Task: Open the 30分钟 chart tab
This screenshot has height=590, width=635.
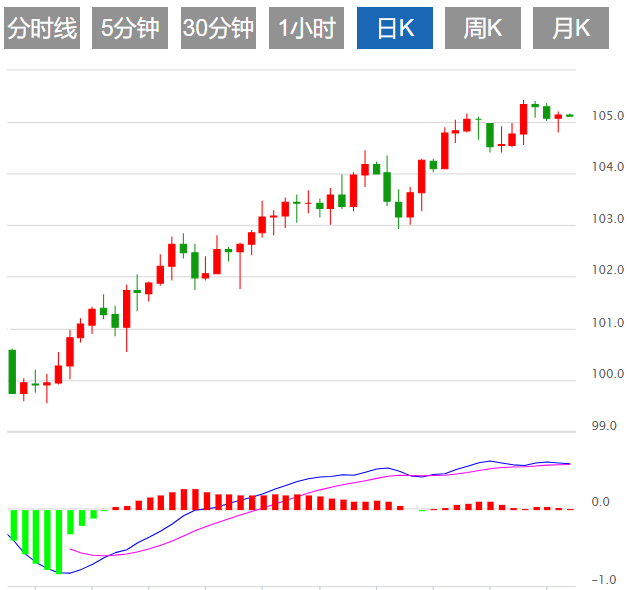Action: tap(218, 29)
